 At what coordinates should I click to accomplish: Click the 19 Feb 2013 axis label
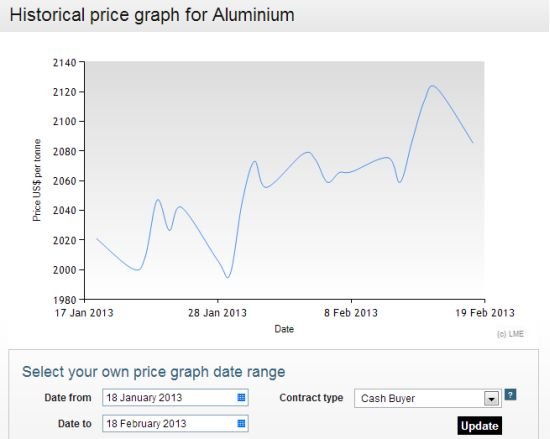tap(485, 313)
